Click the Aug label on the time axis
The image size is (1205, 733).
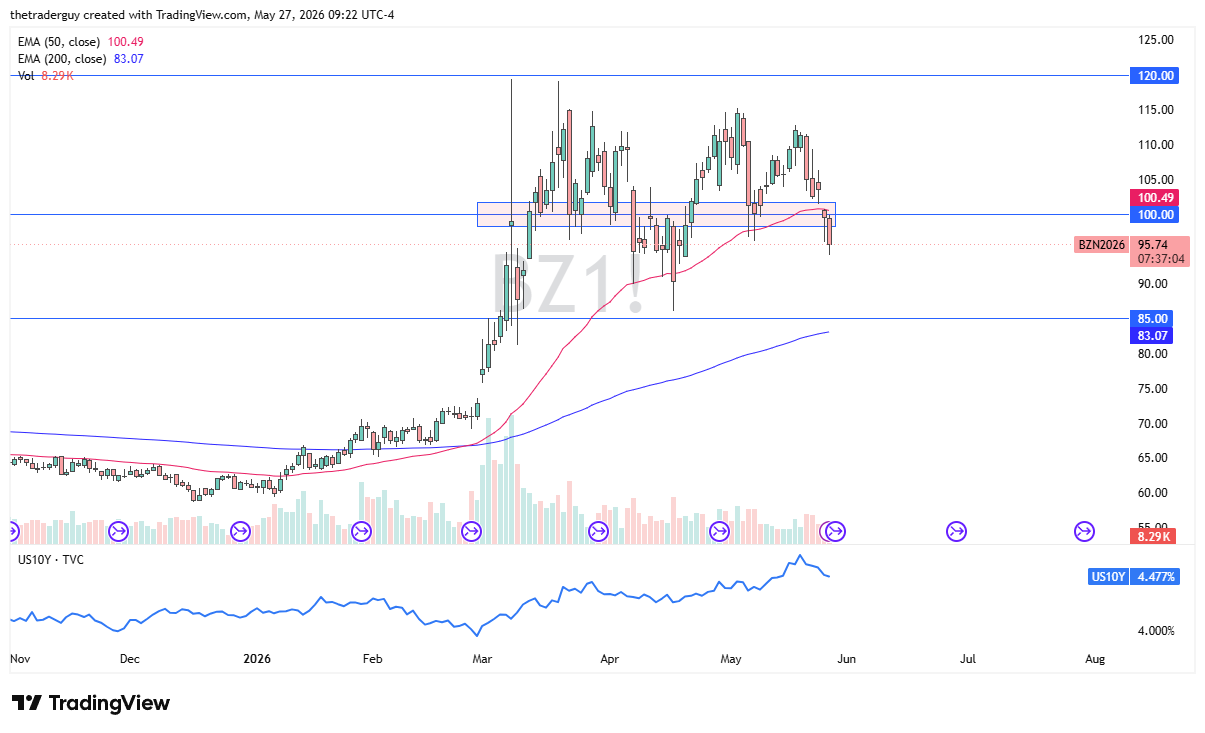(1095, 659)
